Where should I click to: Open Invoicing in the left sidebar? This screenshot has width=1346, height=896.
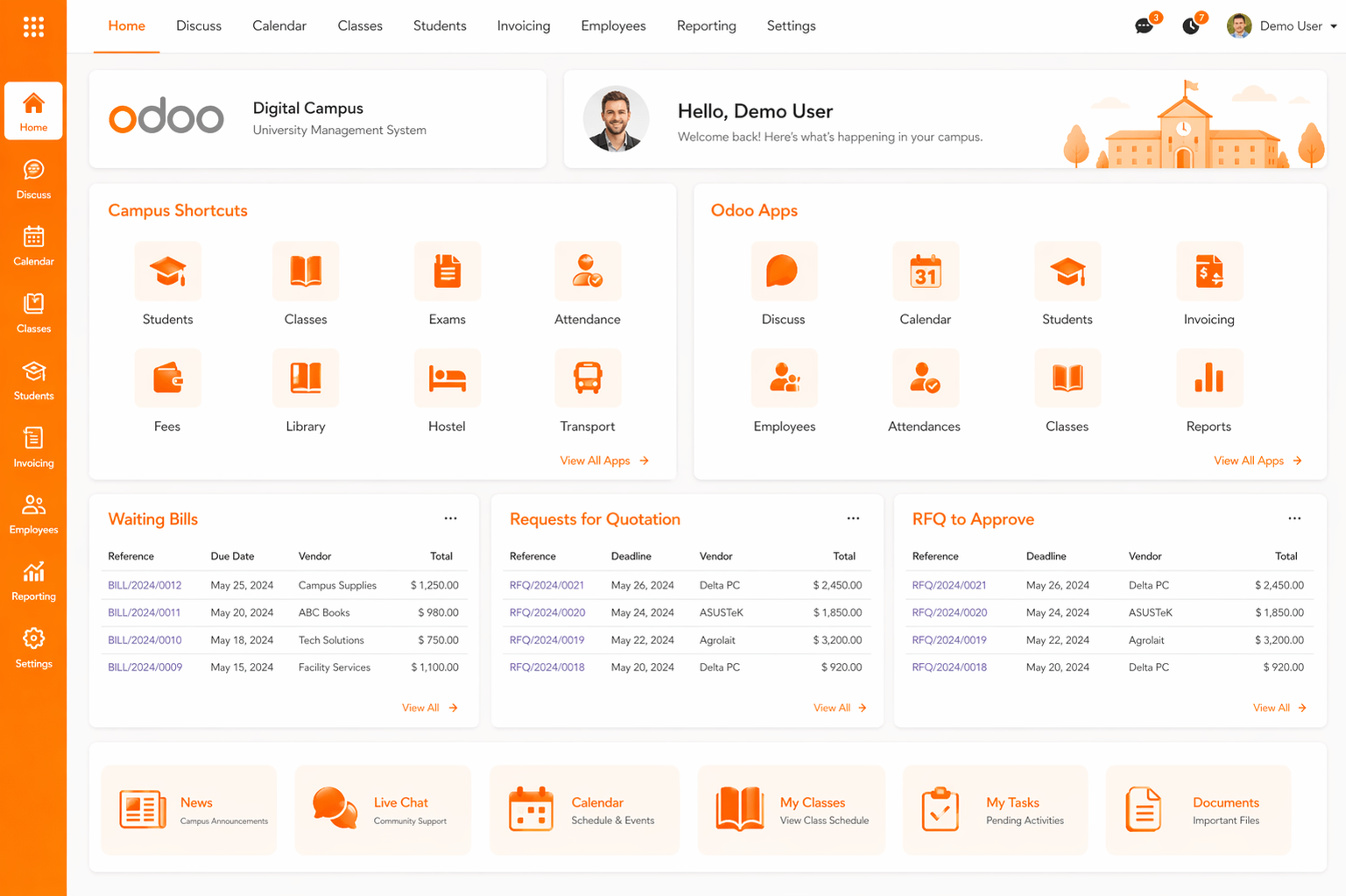[33, 448]
